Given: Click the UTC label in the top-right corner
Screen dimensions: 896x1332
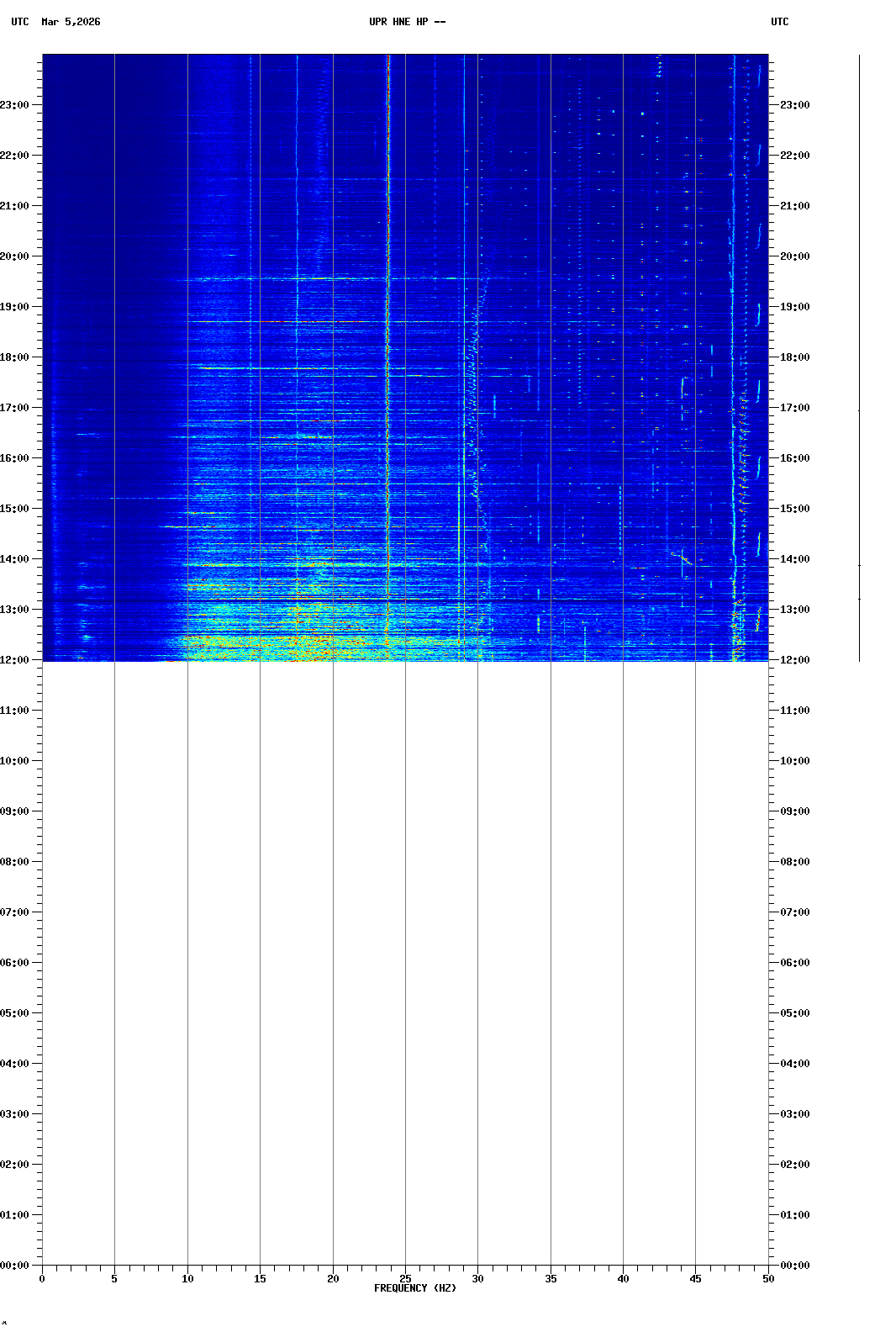Looking at the screenshot, I should coord(779,22).
